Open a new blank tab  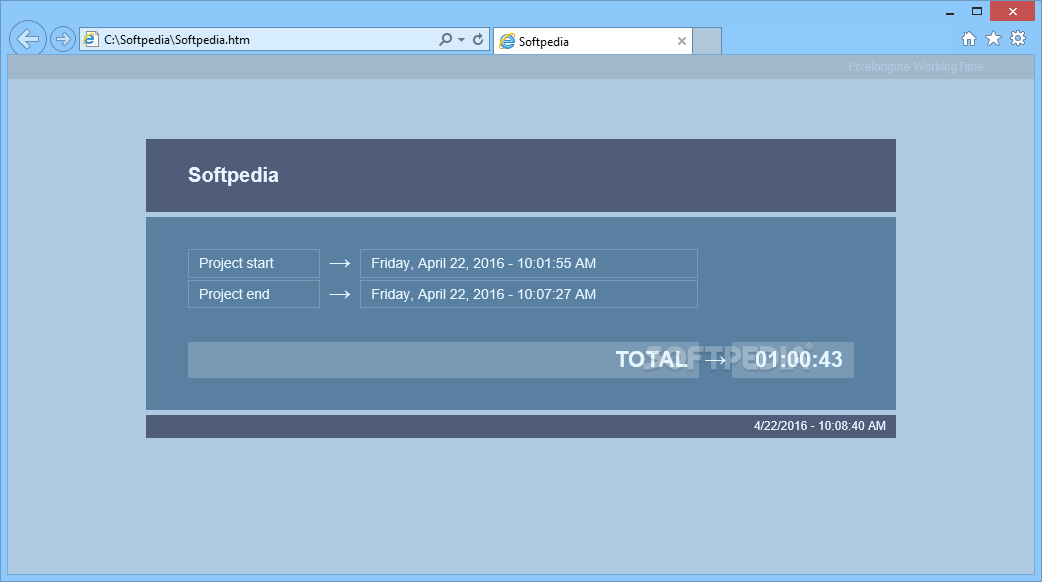[707, 41]
